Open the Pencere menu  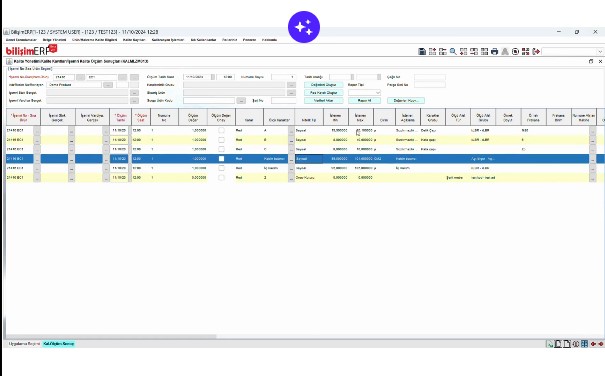(249, 40)
